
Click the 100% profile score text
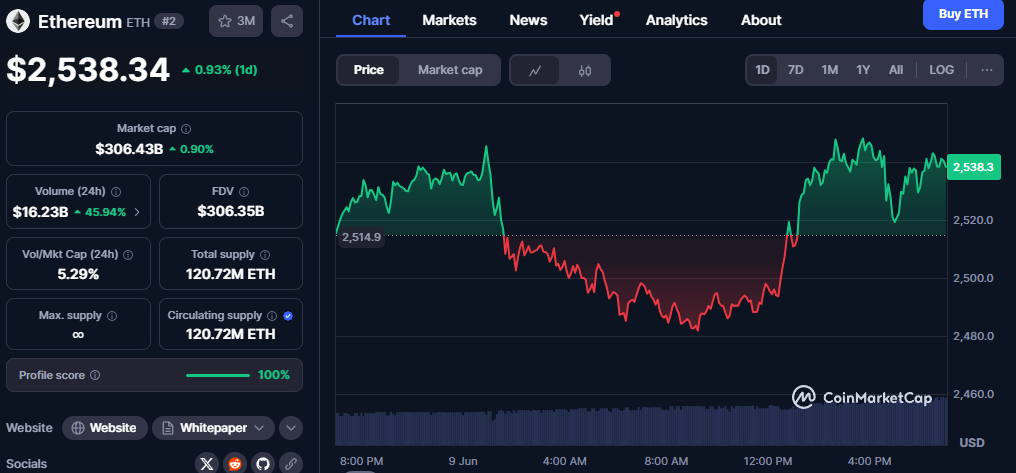pyautogui.click(x=273, y=375)
